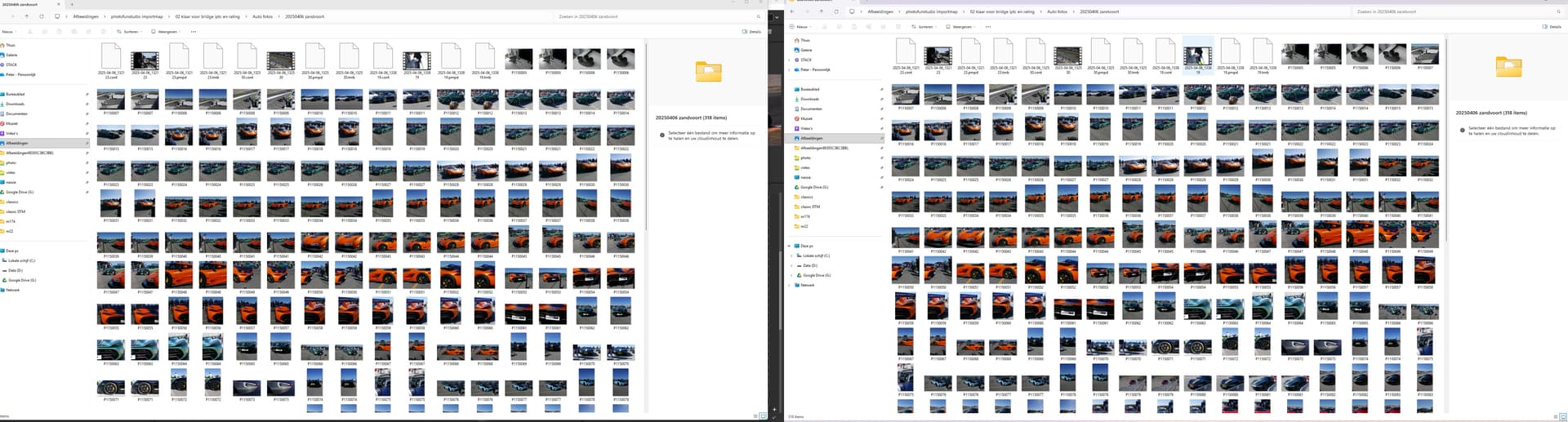Open the new tab plus in the left window
Image resolution: width=1568 pixels, height=422 pixels.
(x=72, y=4)
